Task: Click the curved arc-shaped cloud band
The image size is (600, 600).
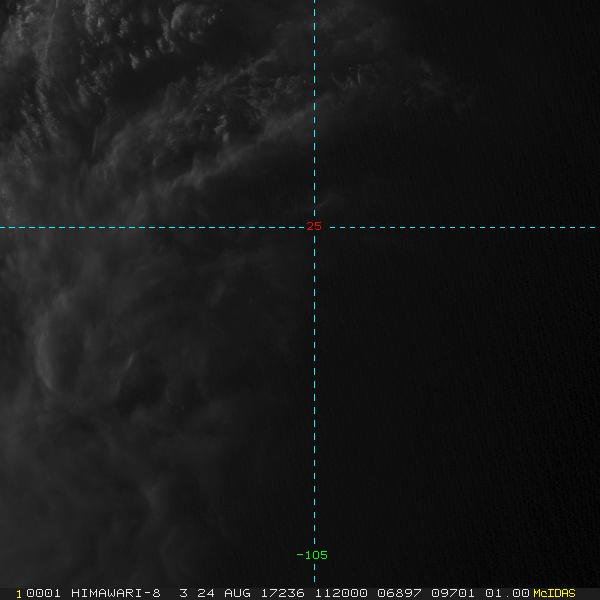Action: pos(48,358)
